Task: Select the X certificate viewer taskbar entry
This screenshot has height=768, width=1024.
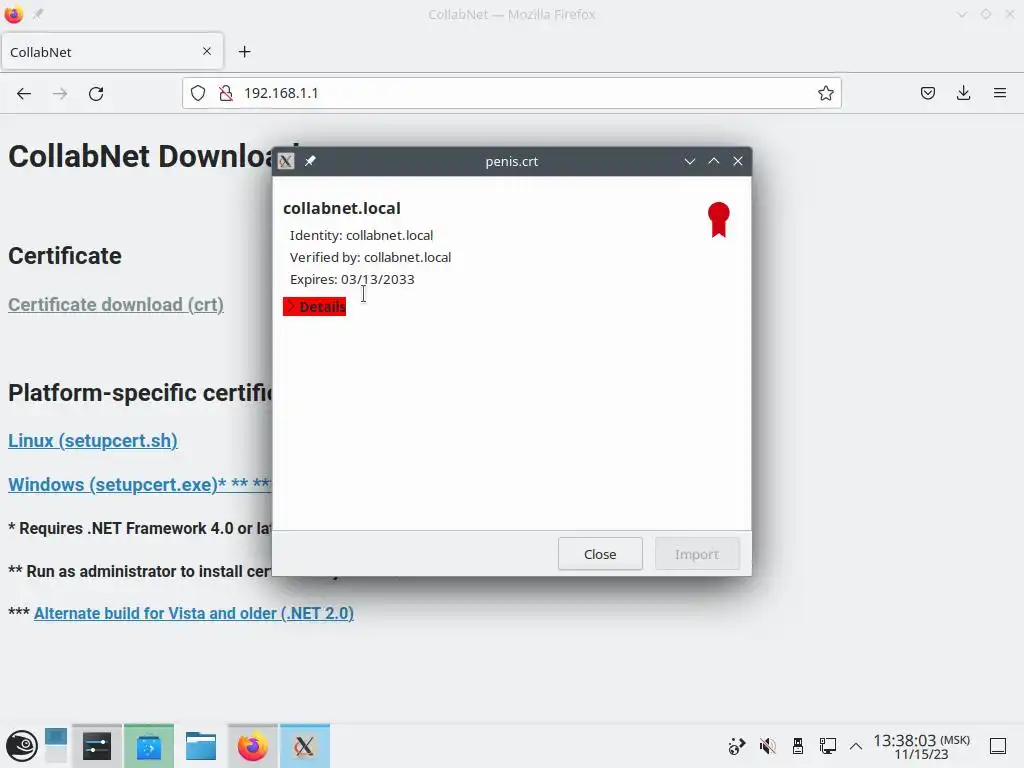Action: coord(304,746)
